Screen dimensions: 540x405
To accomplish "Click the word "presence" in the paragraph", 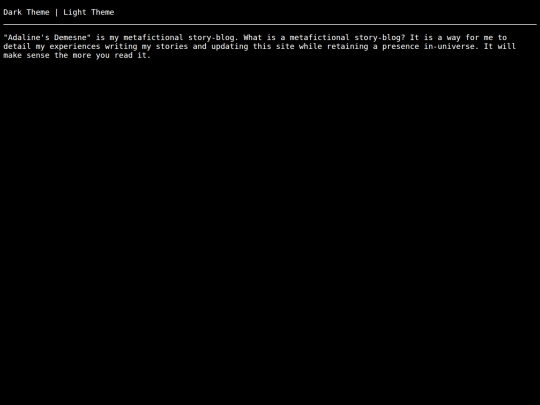I will [x=401, y=46].
